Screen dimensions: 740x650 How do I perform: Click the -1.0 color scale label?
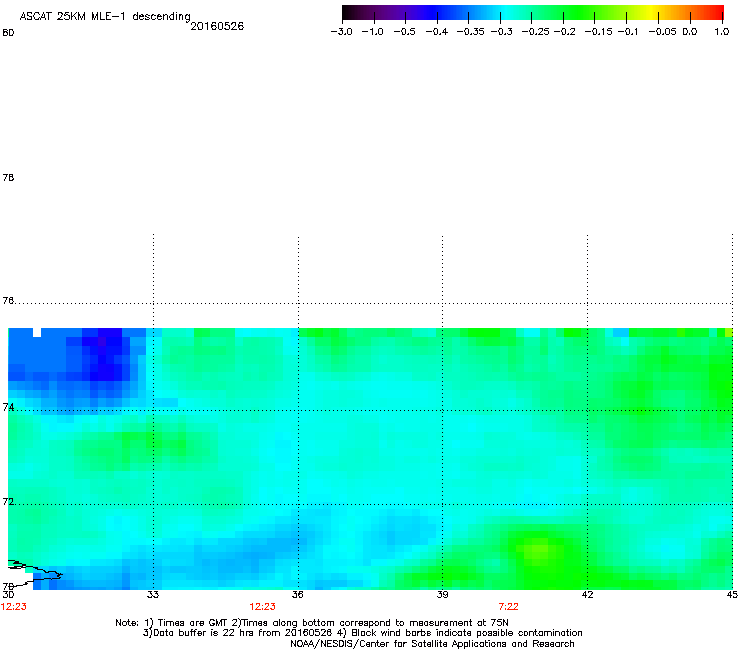click(372, 32)
